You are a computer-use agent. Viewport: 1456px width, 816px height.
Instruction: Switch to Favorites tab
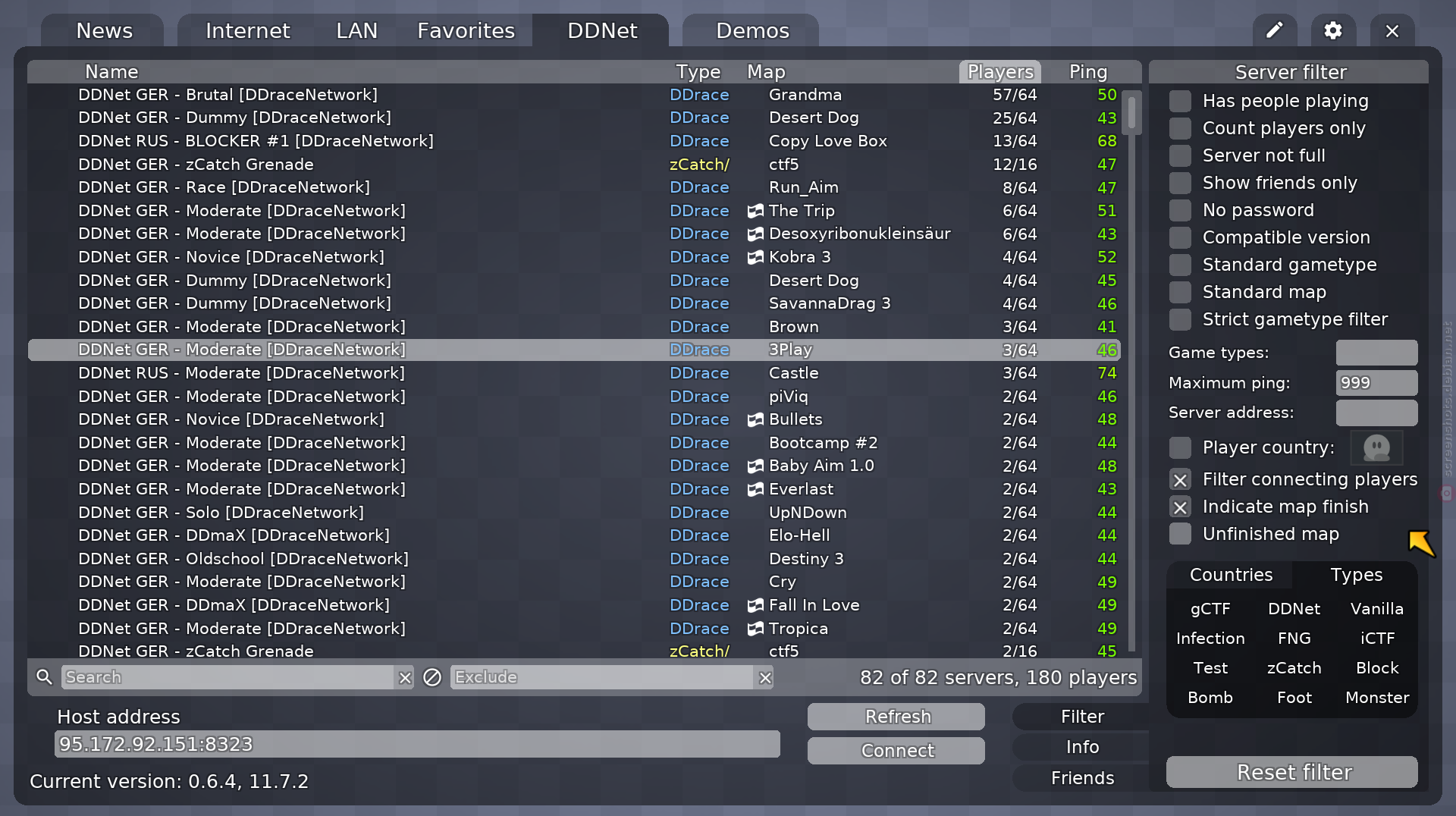click(466, 30)
